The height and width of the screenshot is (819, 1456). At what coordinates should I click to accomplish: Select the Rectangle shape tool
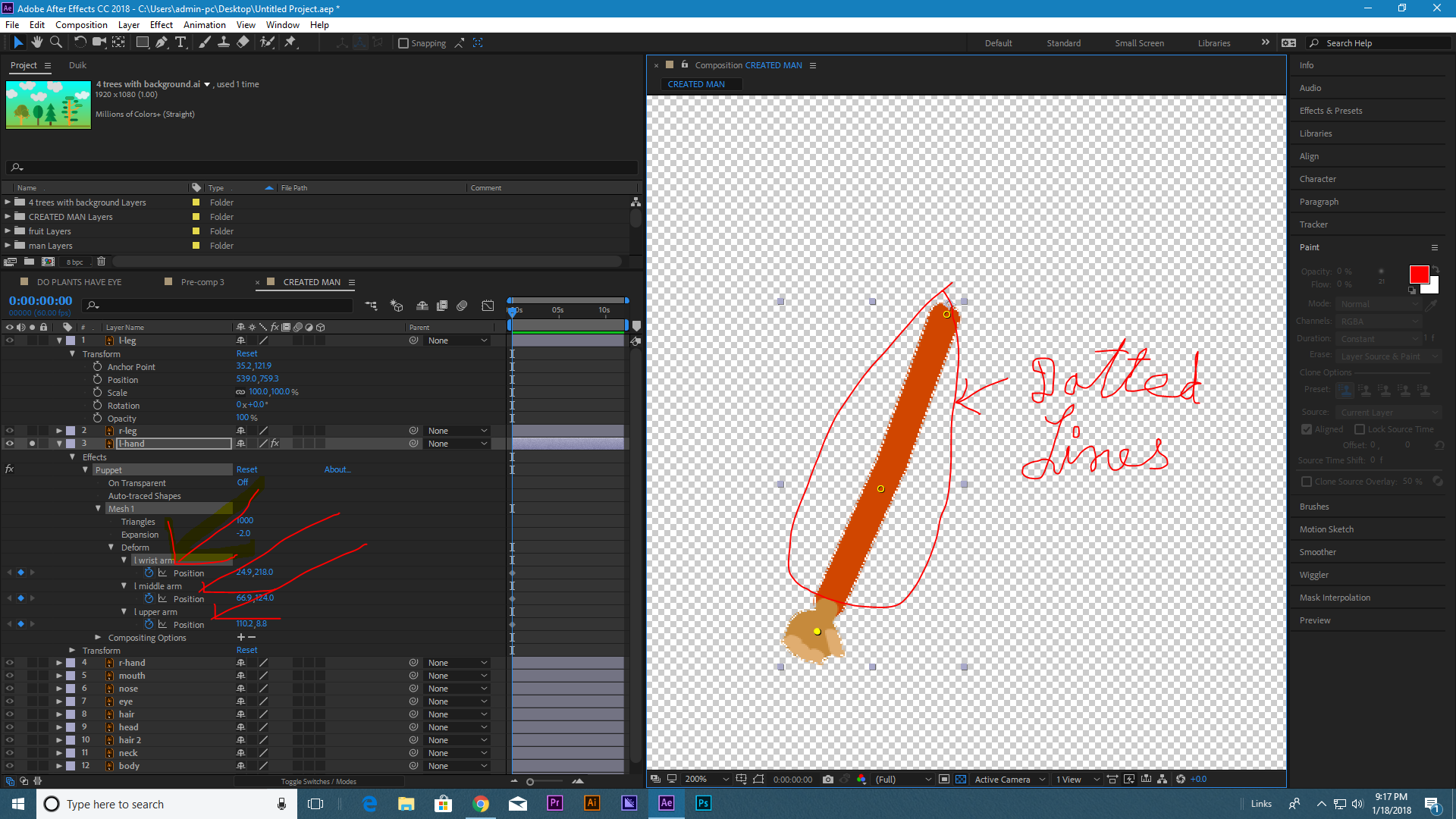142,42
